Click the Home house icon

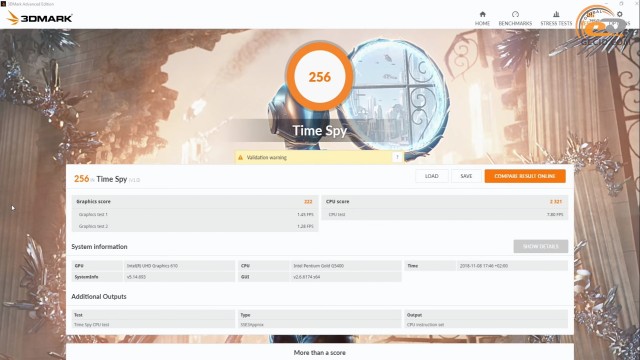pos(482,14)
